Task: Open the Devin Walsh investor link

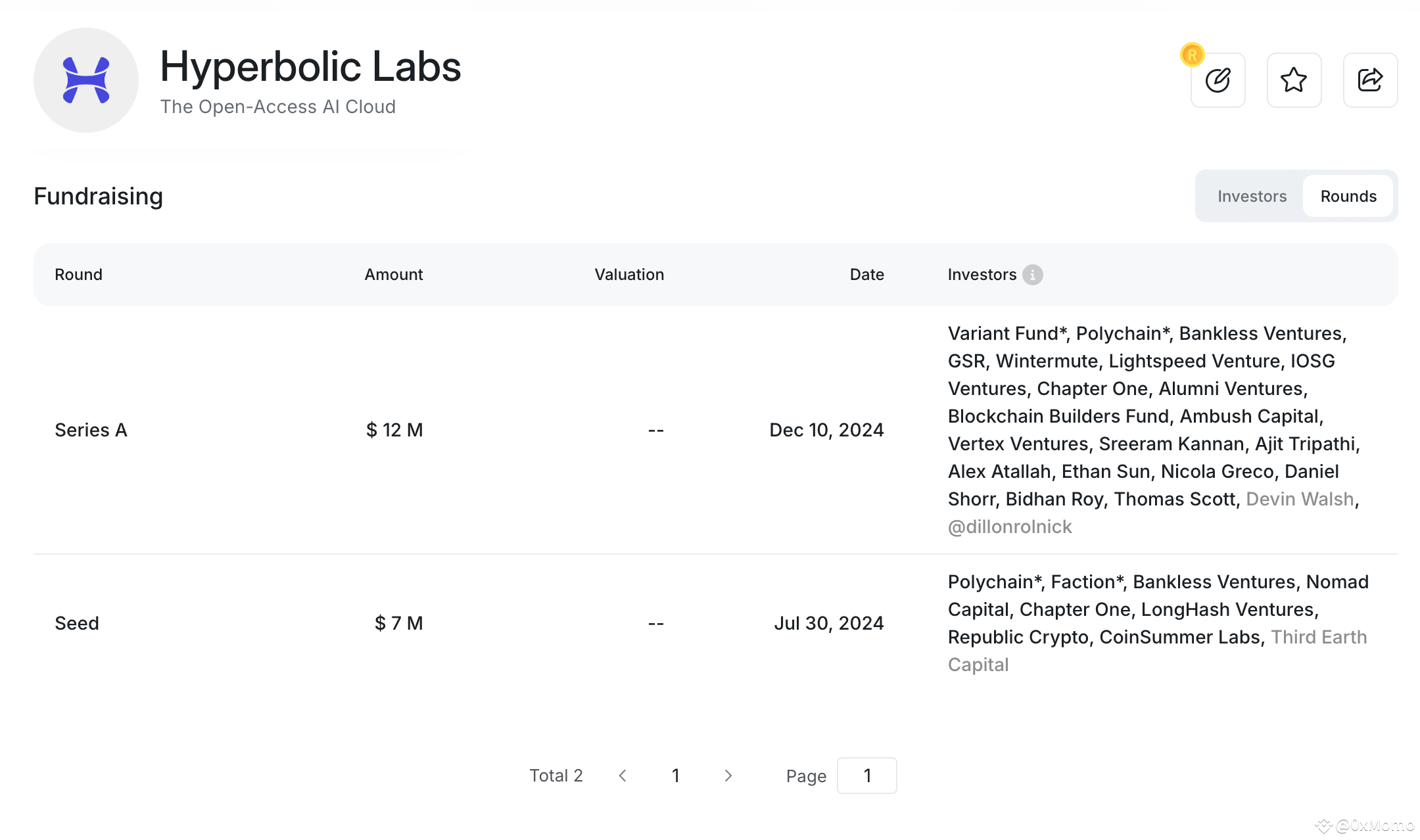Action: click(1300, 499)
